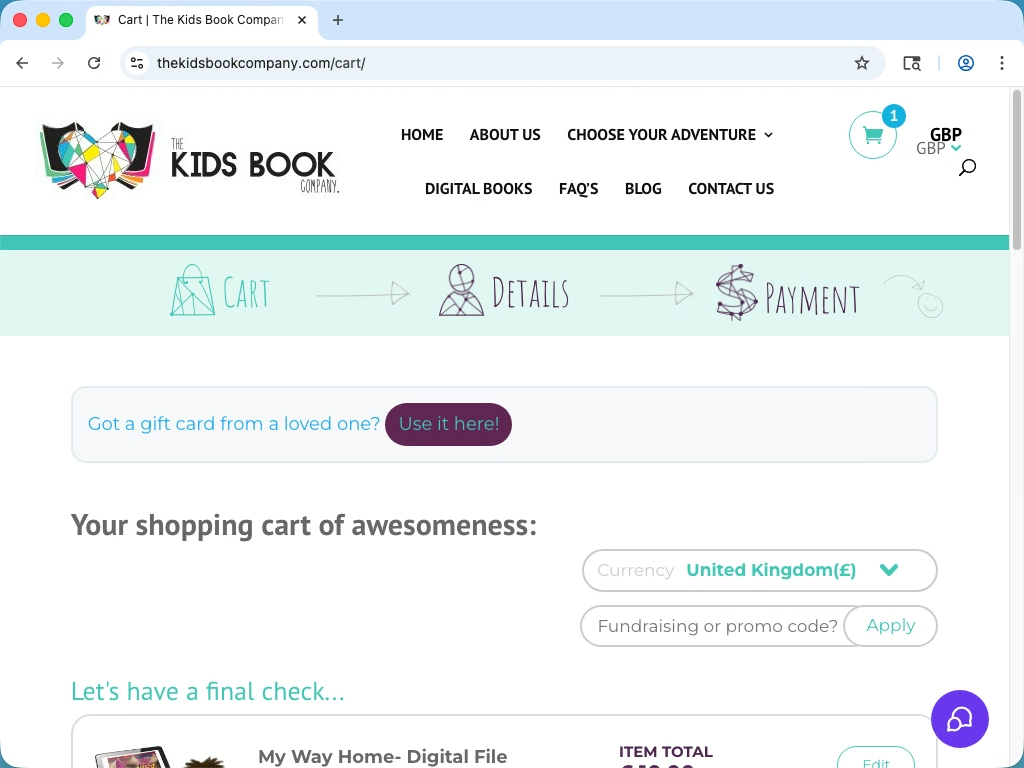Open the Blog page
The height and width of the screenshot is (768, 1024).
(x=643, y=188)
